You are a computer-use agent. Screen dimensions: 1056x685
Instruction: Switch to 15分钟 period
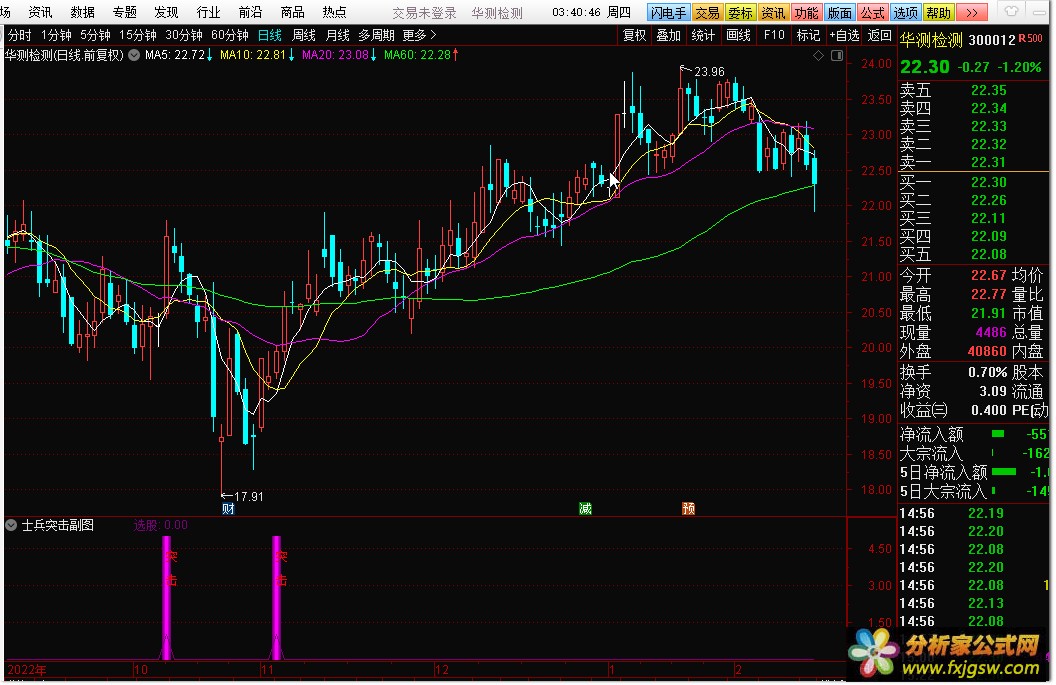(x=137, y=35)
